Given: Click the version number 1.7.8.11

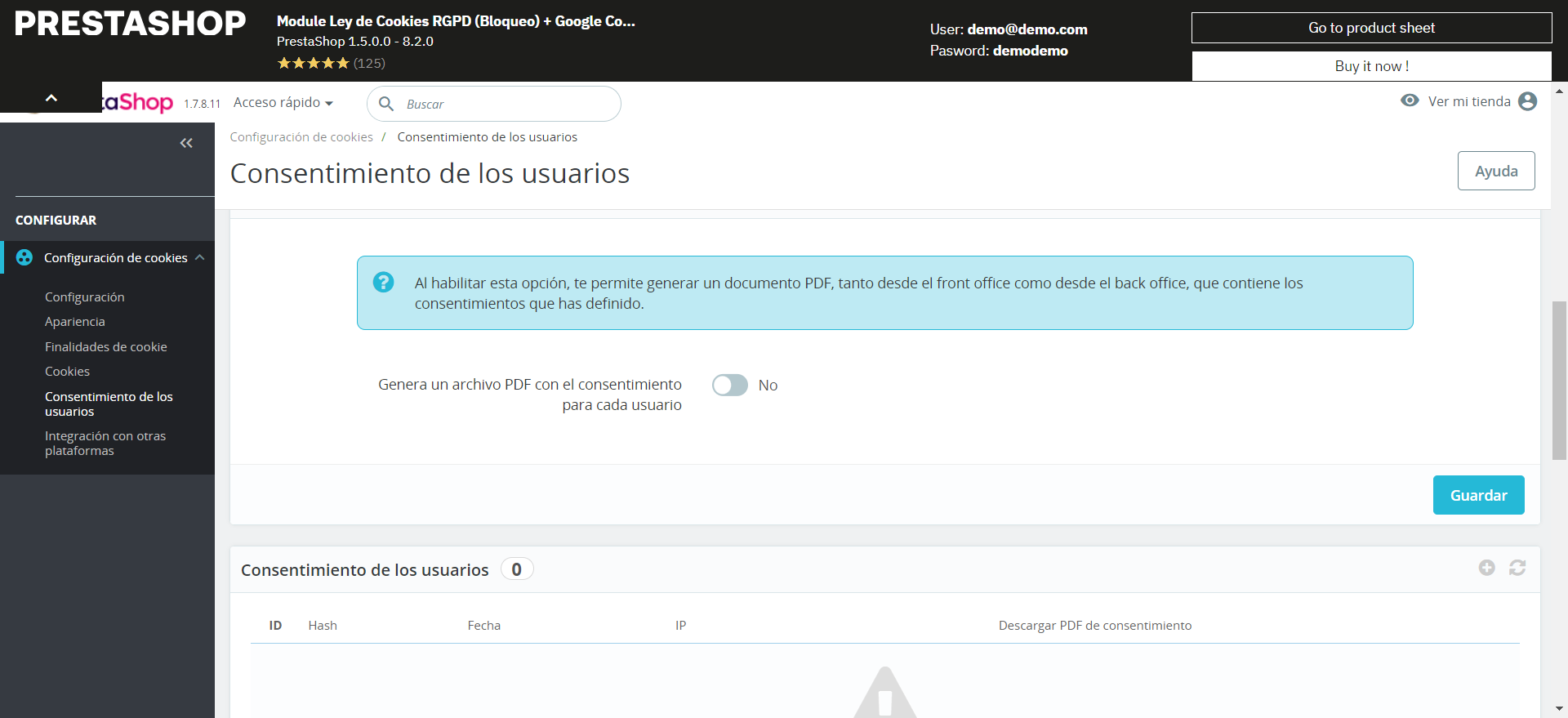Looking at the screenshot, I should [202, 104].
